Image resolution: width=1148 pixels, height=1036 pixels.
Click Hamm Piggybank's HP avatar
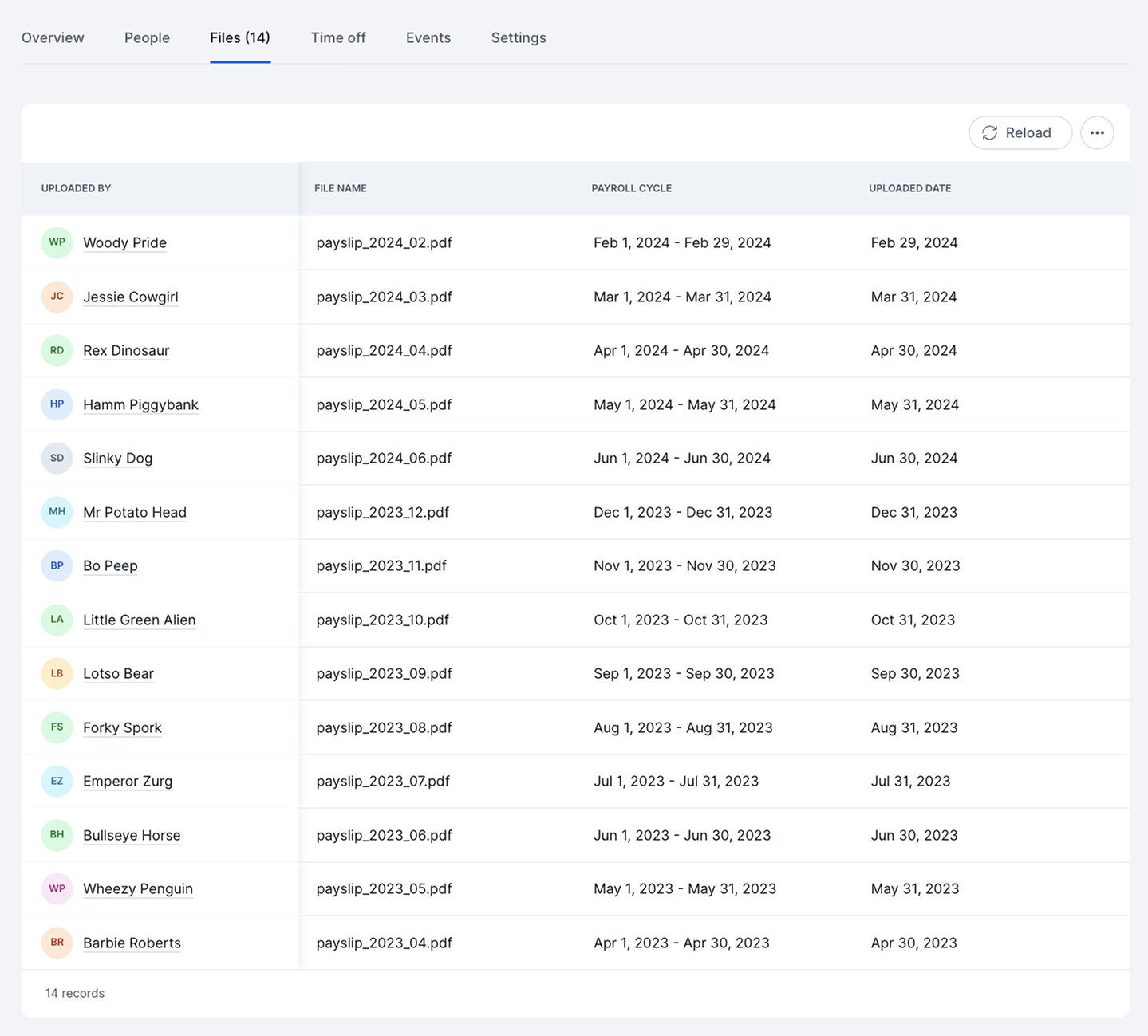point(57,404)
